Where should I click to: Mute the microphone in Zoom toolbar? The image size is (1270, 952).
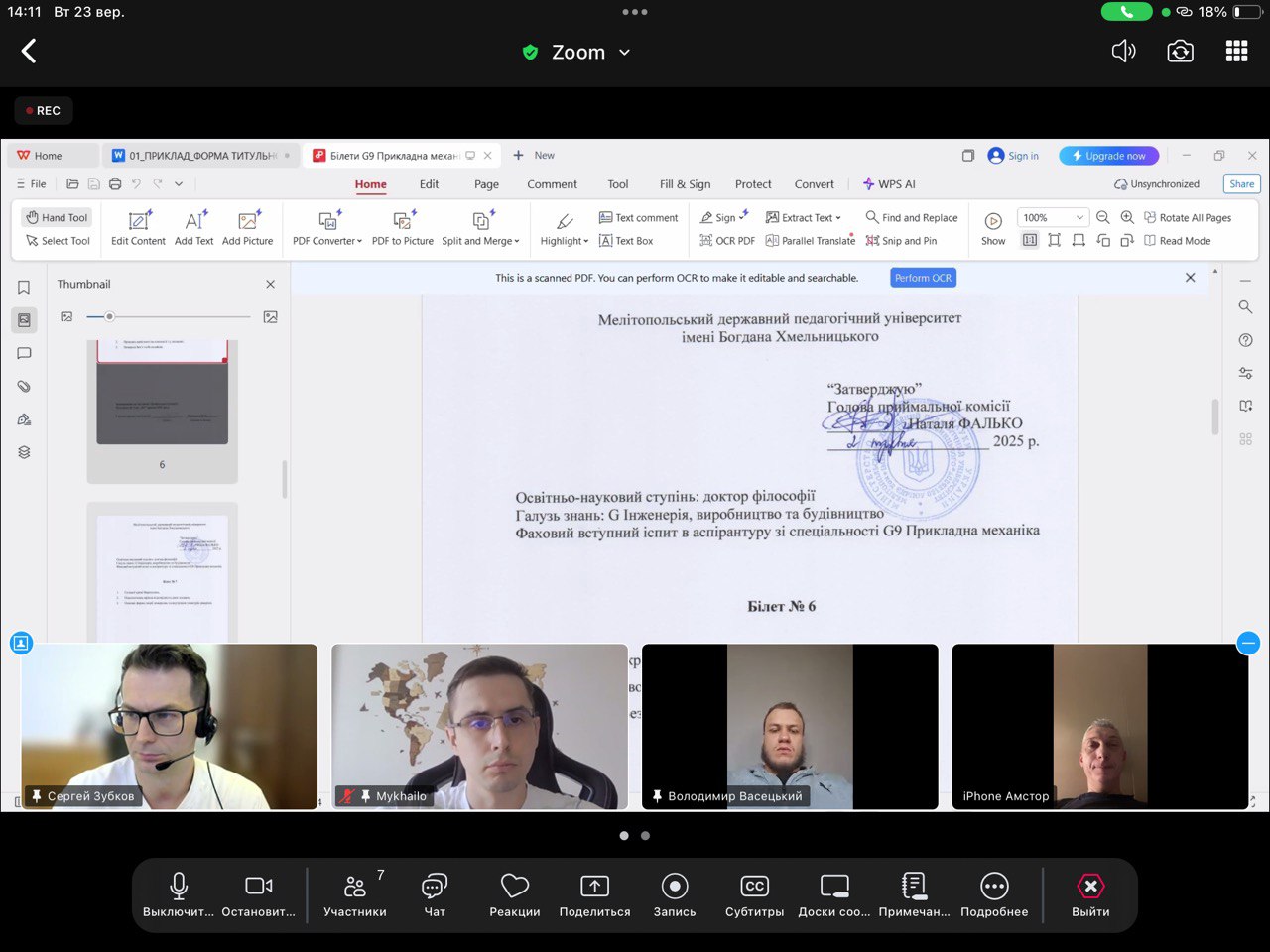point(179,894)
